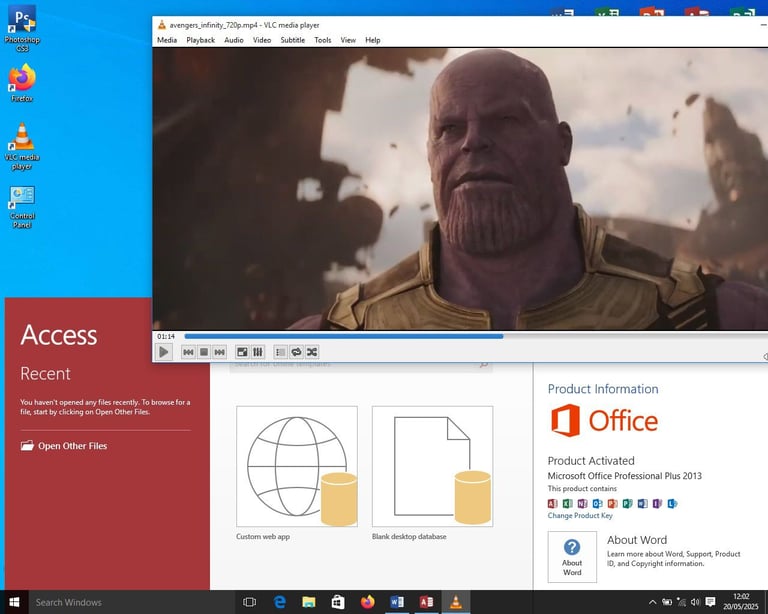Open the VLC Video menu
The width and height of the screenshot is (768, 614).
click(262, 40)
